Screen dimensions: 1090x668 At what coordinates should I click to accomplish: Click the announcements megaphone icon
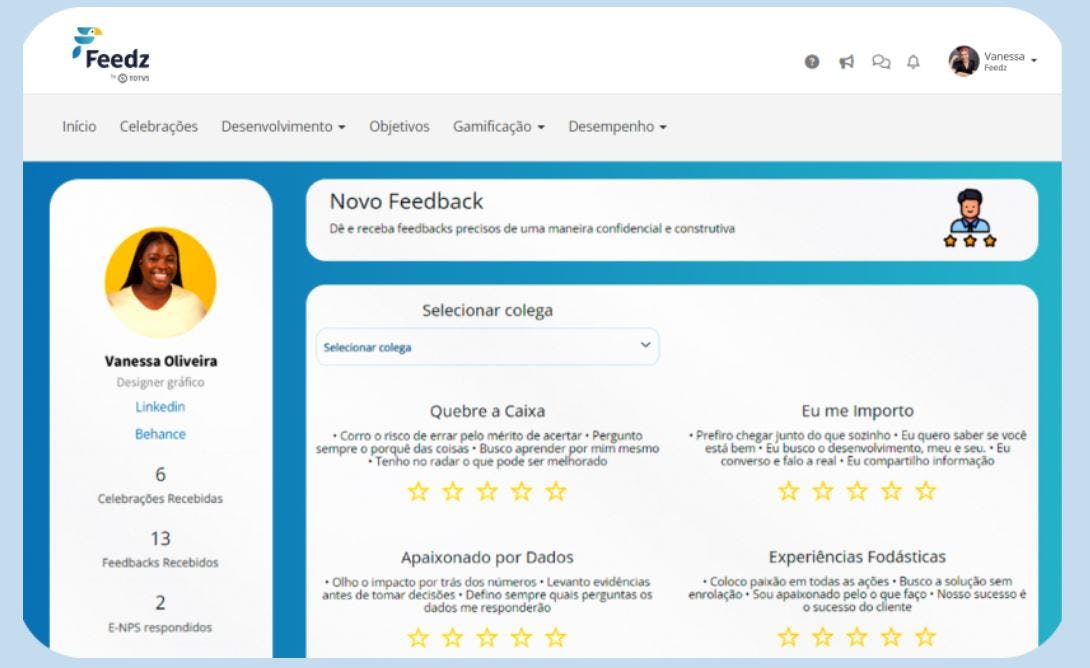[x=845, y=61]
